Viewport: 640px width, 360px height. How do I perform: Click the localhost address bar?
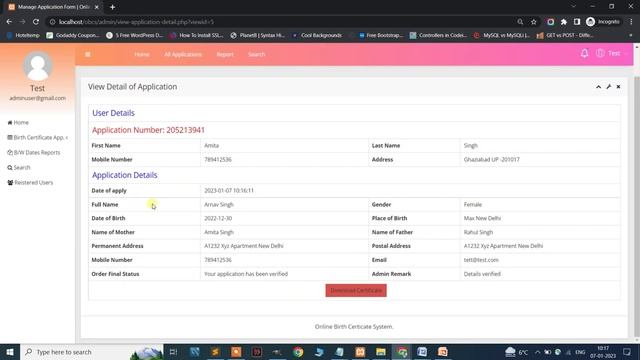pyautogui.click(x=282, y=22)
